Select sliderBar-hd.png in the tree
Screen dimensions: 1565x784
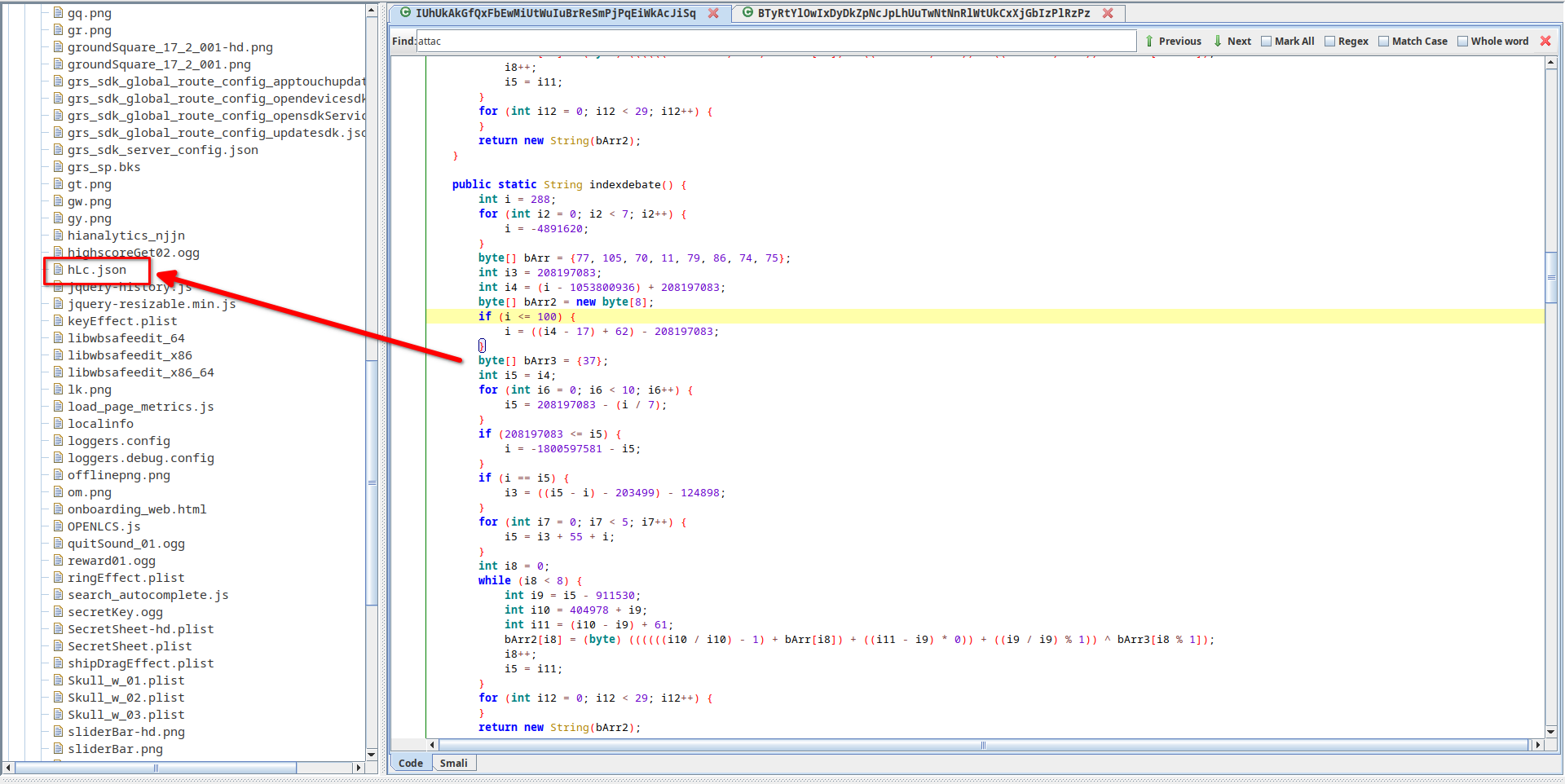126,732
